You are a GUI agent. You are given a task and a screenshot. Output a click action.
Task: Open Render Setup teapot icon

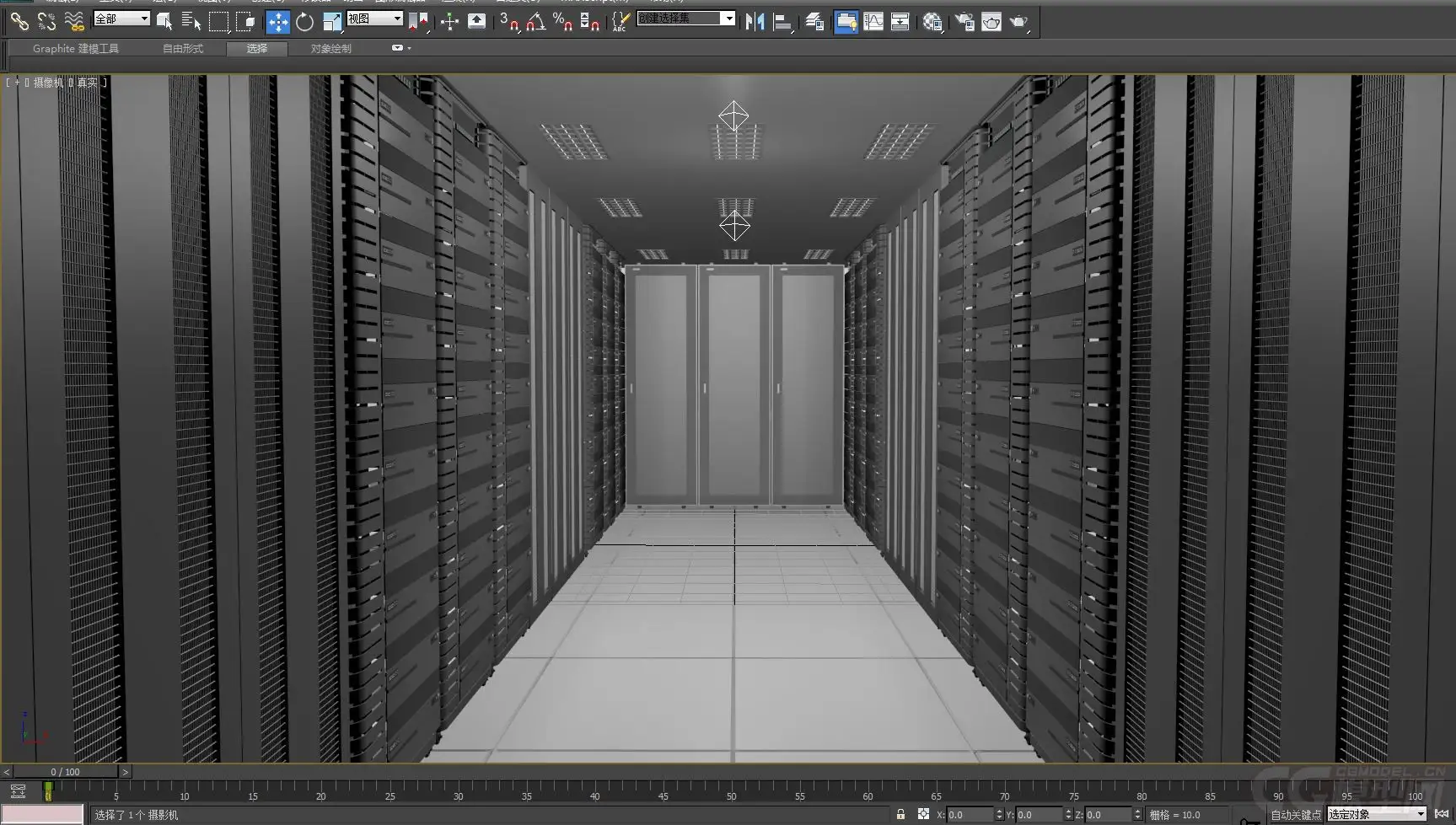pos(964,22)
